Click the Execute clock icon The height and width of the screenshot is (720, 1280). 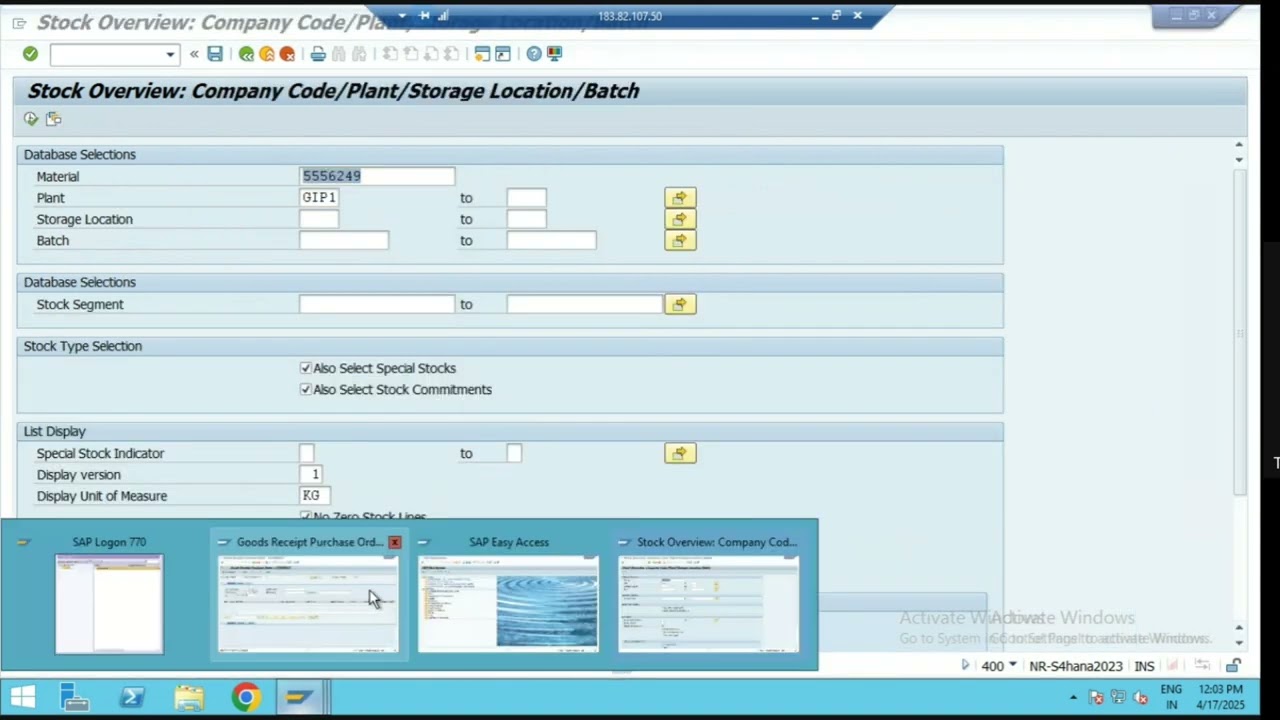coord(31,119)
